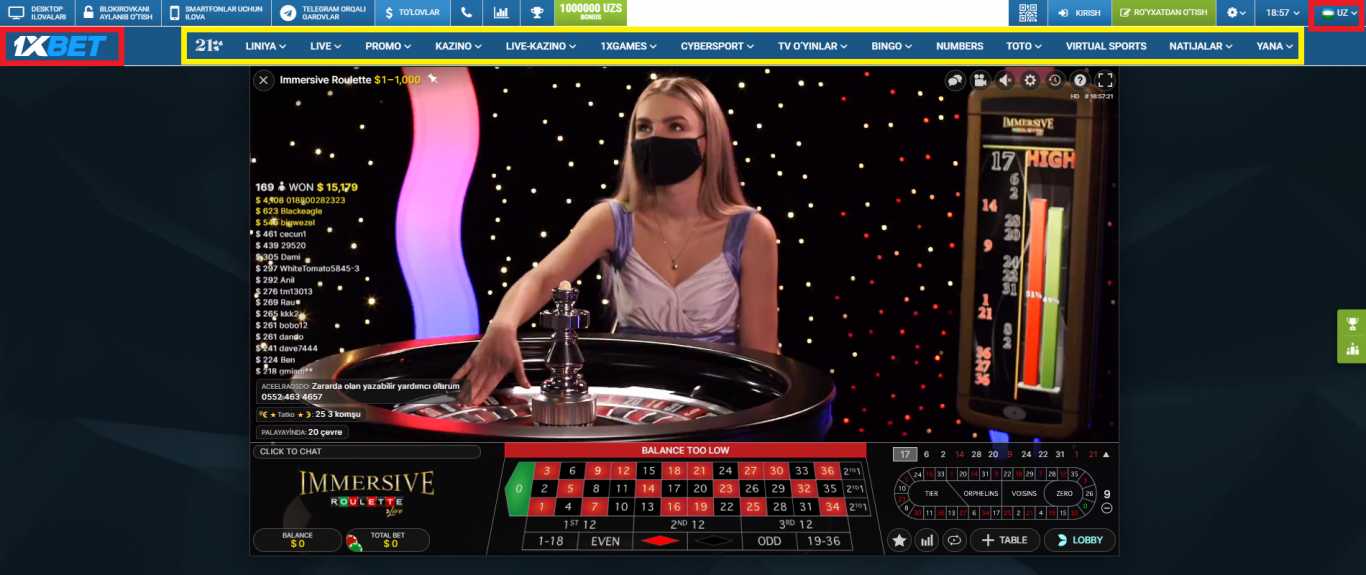Screen dimensions: 1366x575
Task: Expand the Live menu
Action: (x=325, y=46)
